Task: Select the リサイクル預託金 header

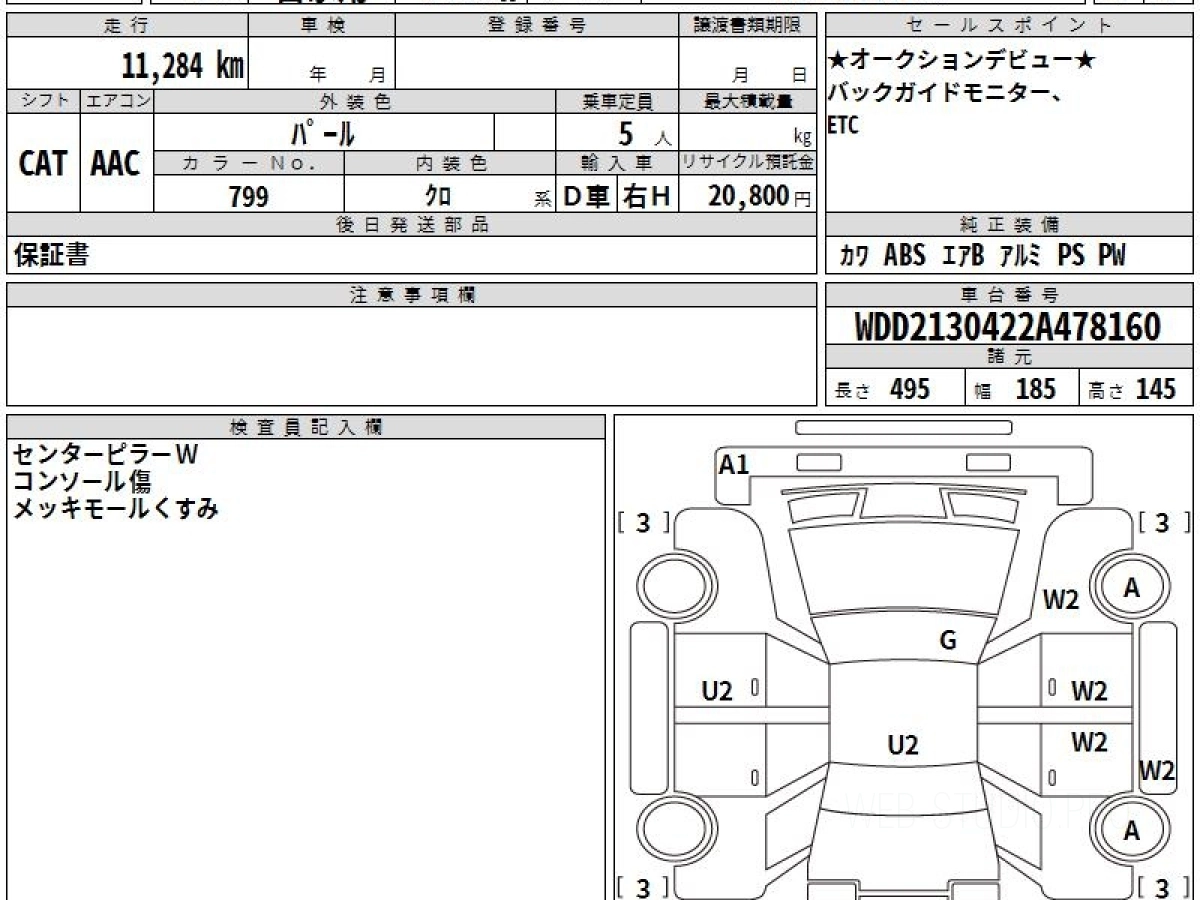Action: tap(748, 163)
